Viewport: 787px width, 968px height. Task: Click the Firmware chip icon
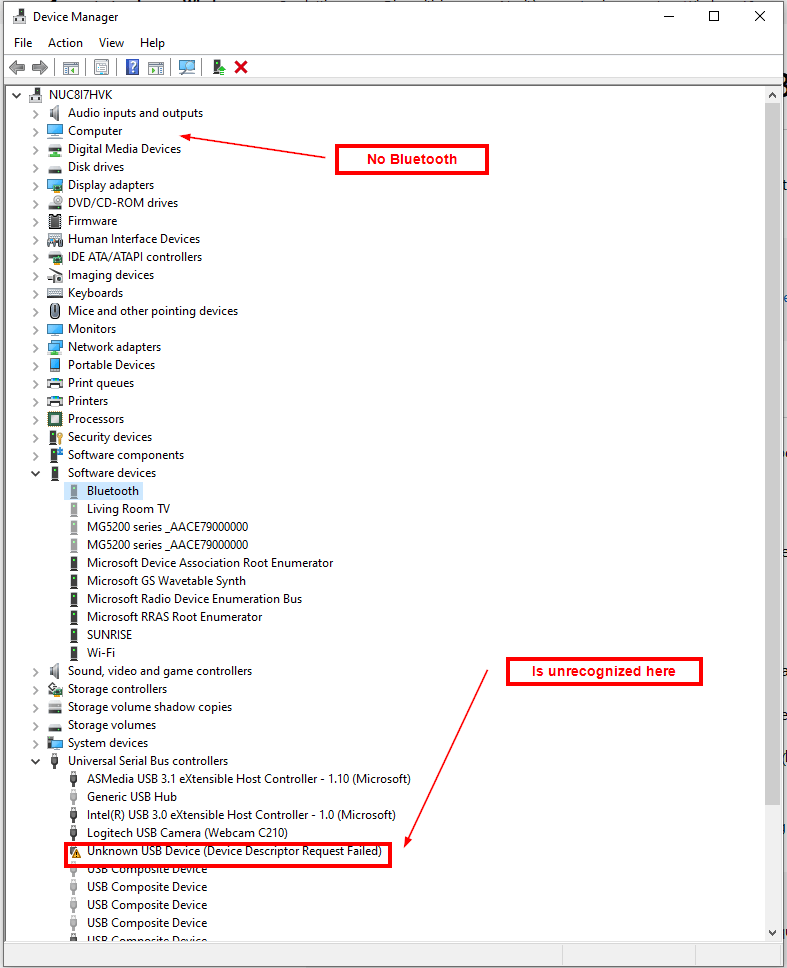(55, 221)
